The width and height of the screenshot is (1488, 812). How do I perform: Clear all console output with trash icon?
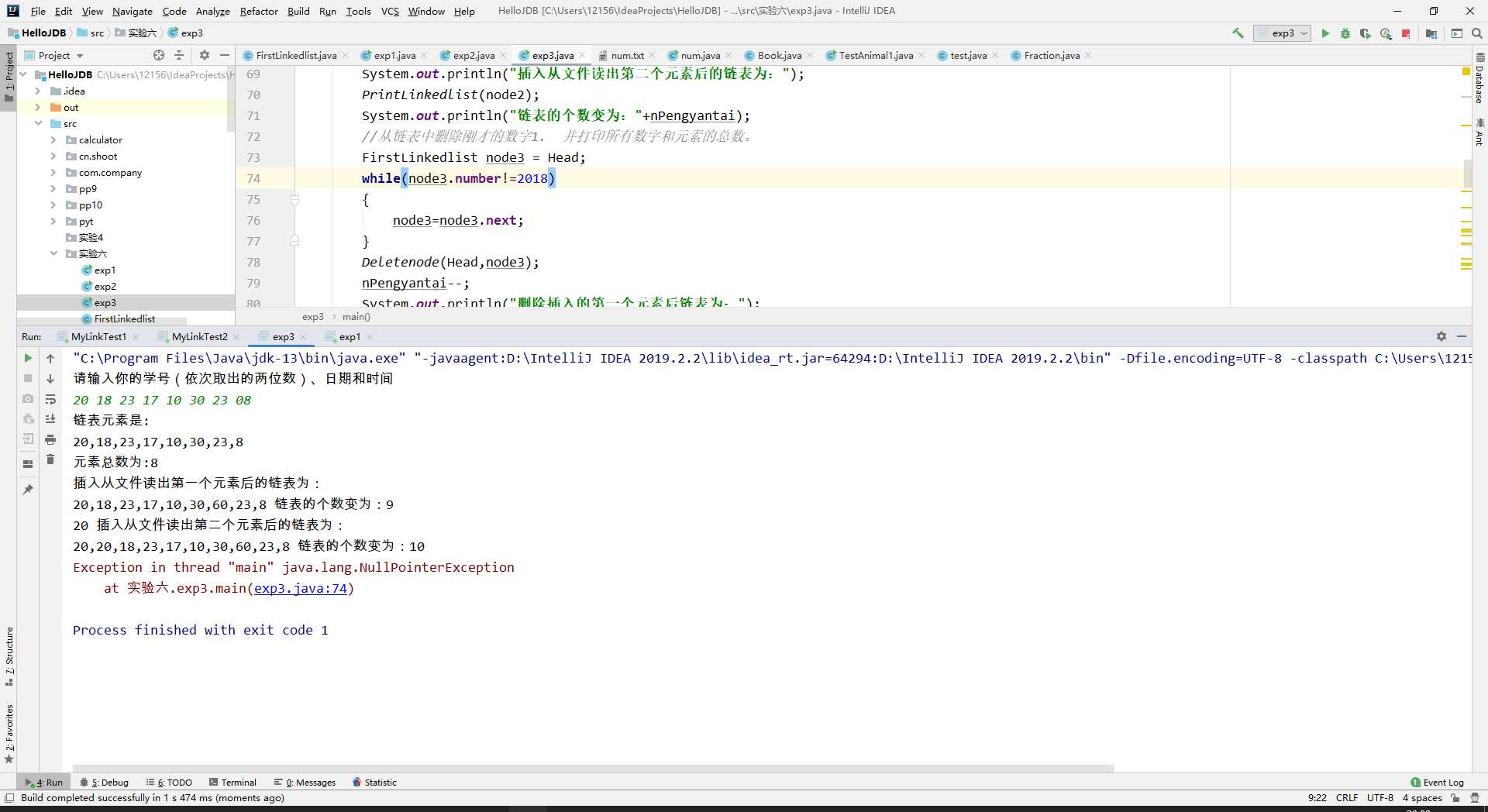coord(50,459)
